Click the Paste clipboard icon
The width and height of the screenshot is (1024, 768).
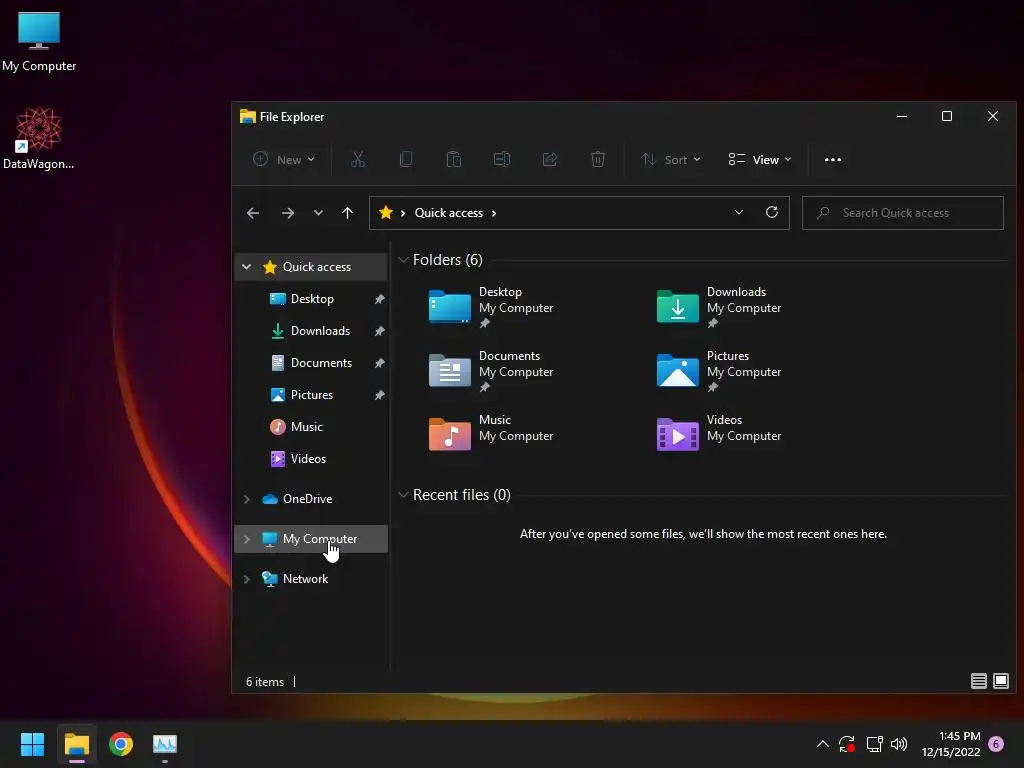pyautogui.click(x=454, y=159)
